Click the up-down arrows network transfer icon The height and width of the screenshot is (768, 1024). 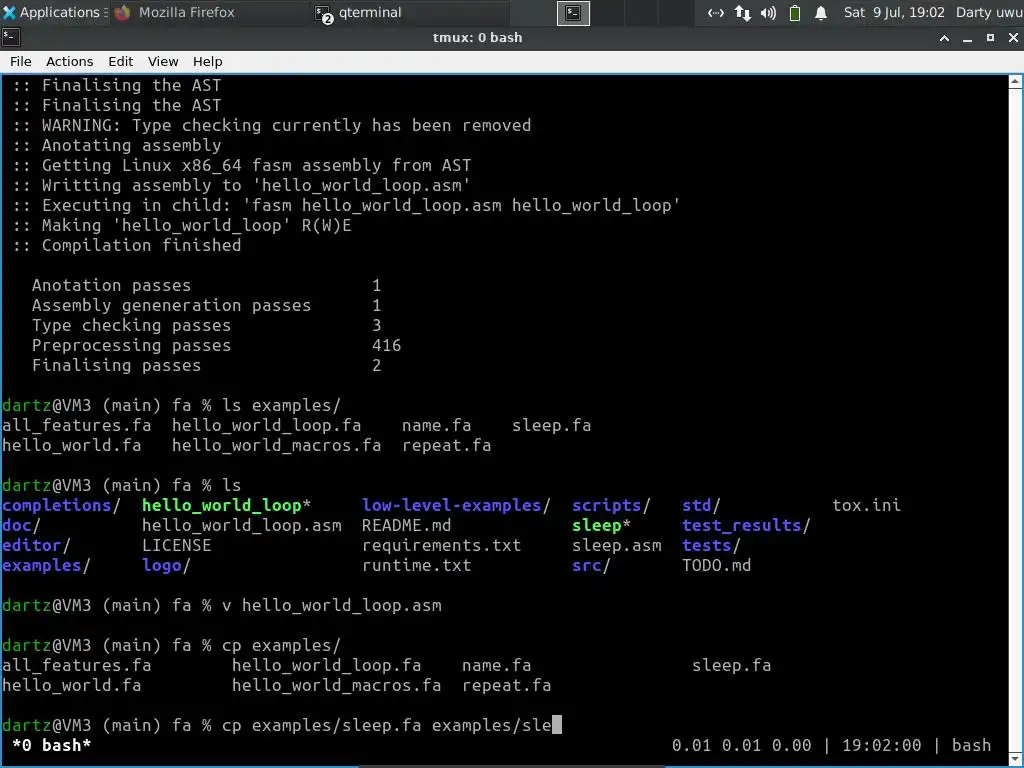pyautogui.click(x=743, y=13)
